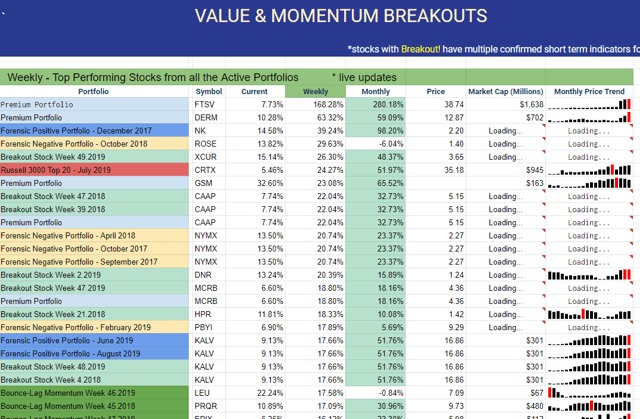This screenshot has height=419, width=640.
Task: Click the Weekly column header
Action: click(x=315, y=91)
